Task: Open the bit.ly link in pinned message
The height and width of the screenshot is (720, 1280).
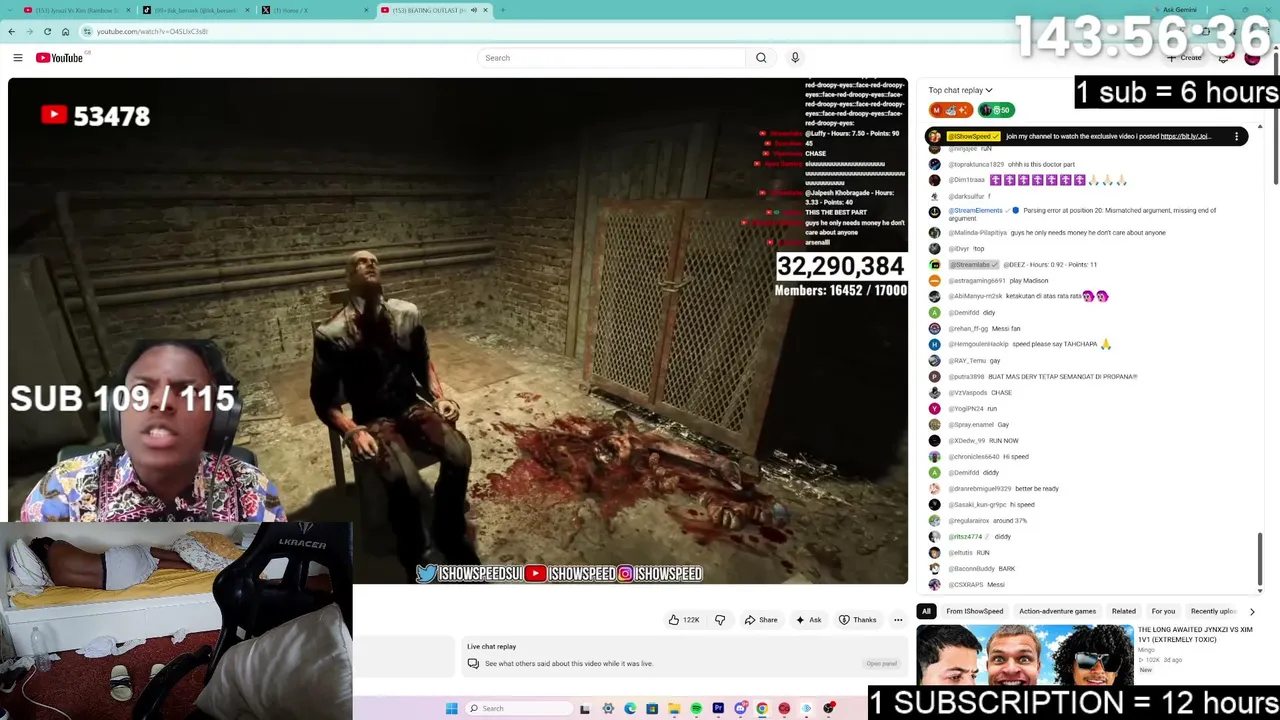Action: coord(1186,136)
